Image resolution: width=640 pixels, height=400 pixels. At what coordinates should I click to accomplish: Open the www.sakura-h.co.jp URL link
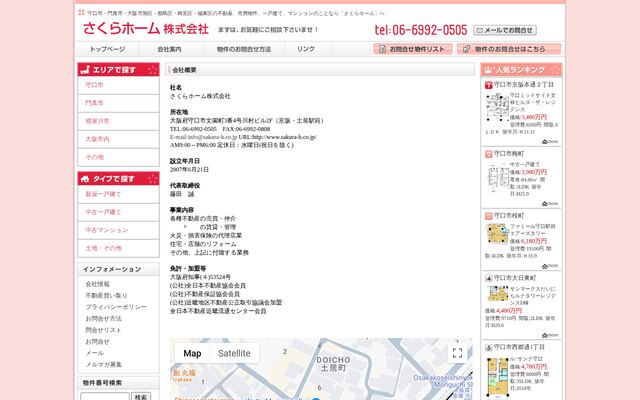tap(284, 137)
